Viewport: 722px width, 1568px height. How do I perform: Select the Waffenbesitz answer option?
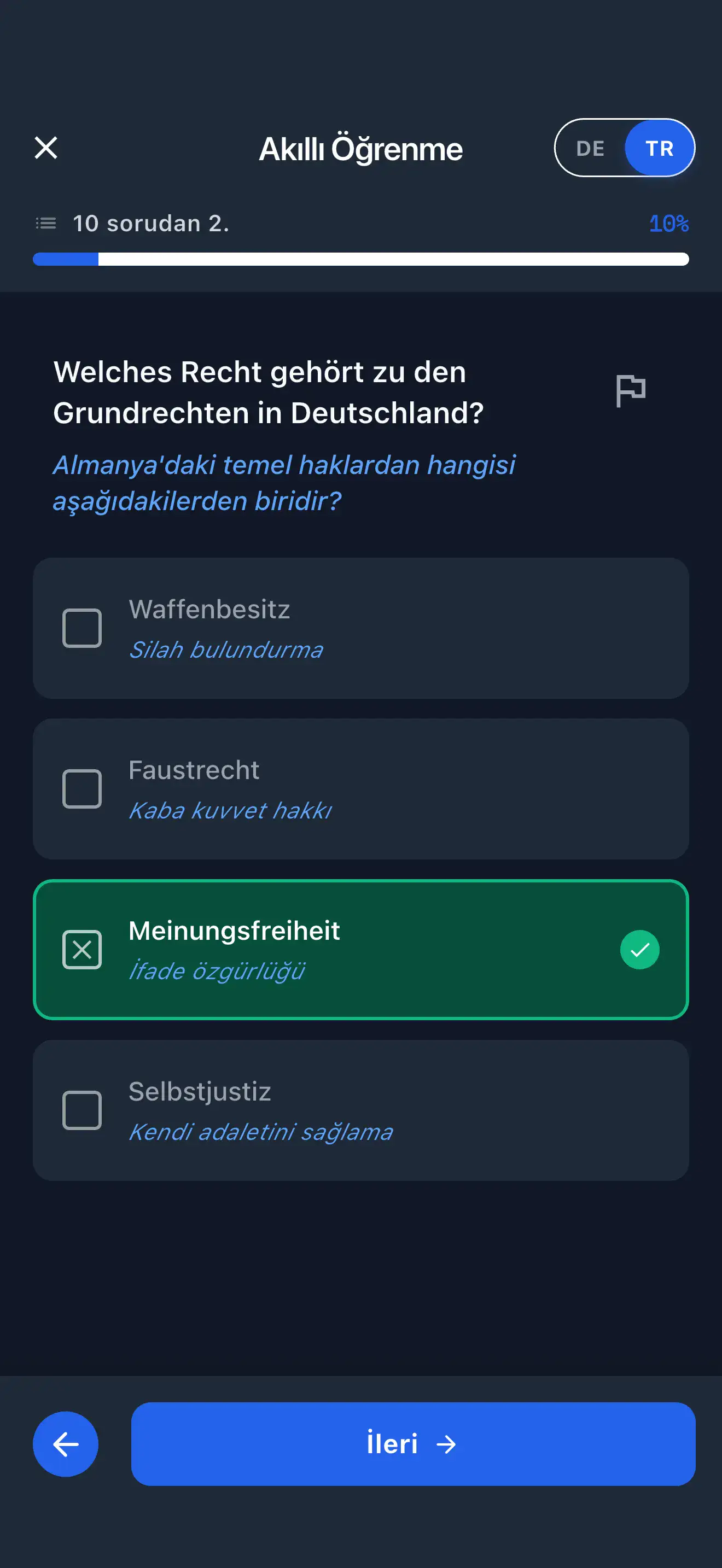(x=361, y=627)
